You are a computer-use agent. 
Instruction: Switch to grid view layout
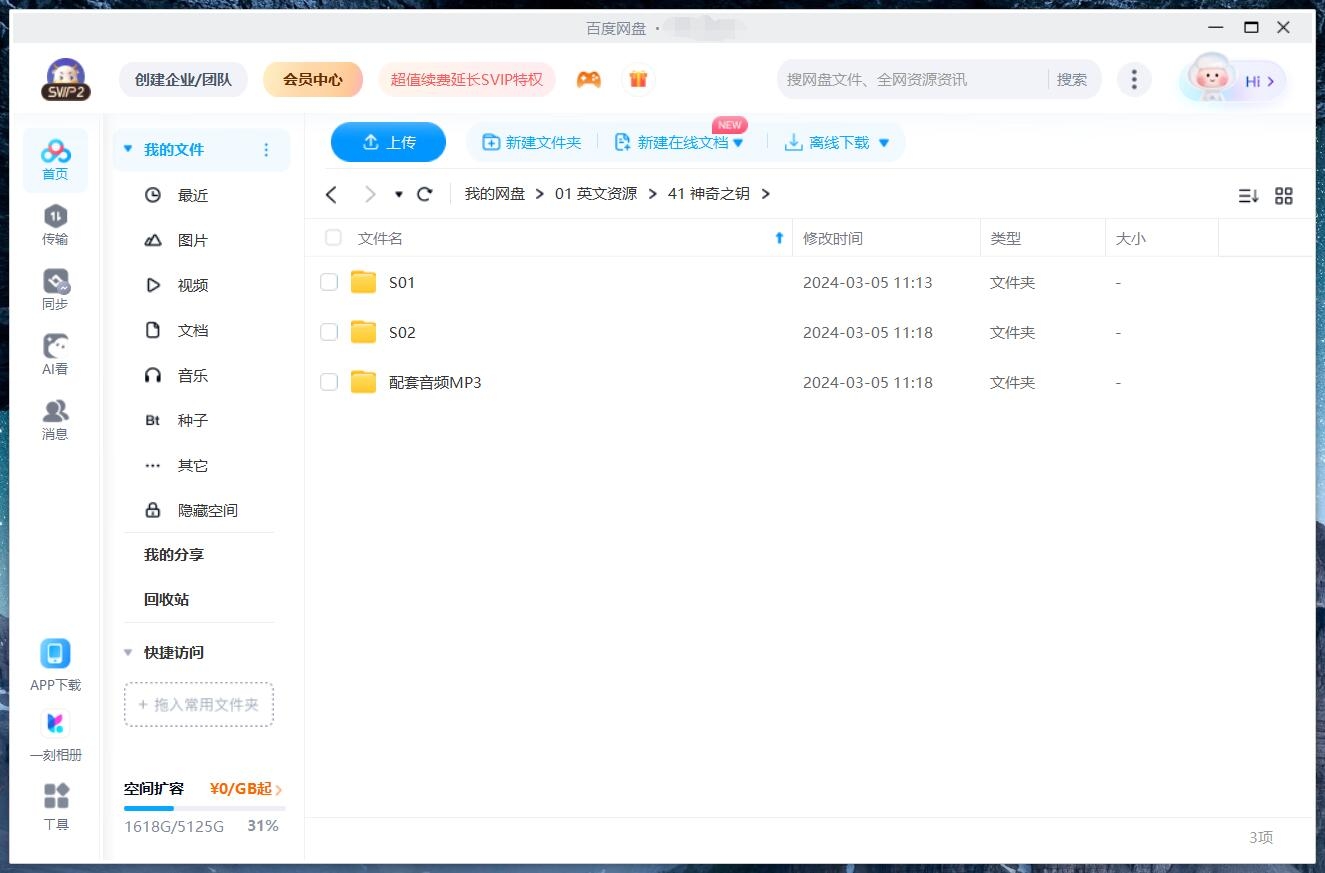[x=1284, y=195]
